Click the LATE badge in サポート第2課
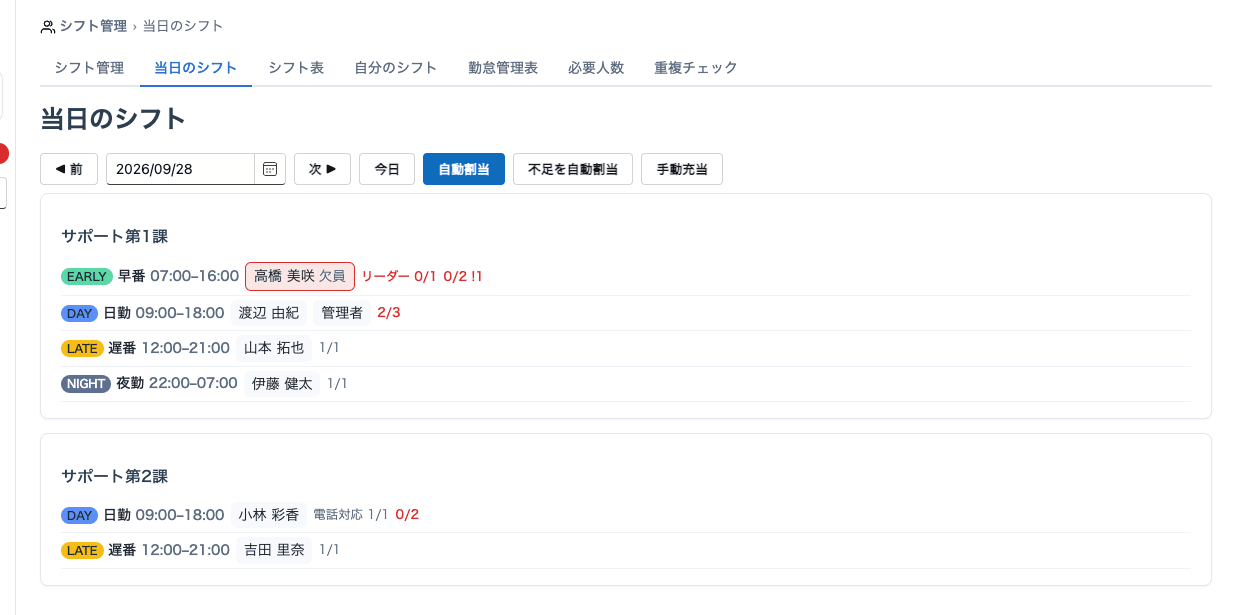The image size is (1236, 615). [82, 551]
